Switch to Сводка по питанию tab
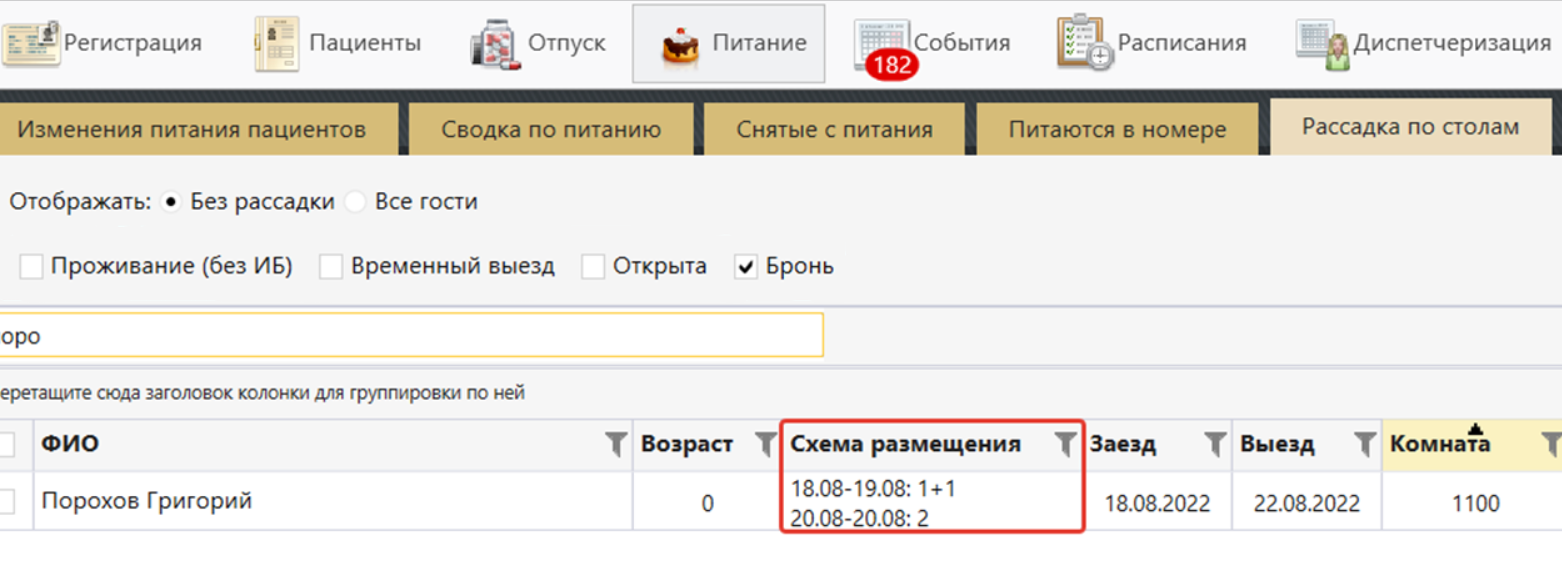 (551, 130)
